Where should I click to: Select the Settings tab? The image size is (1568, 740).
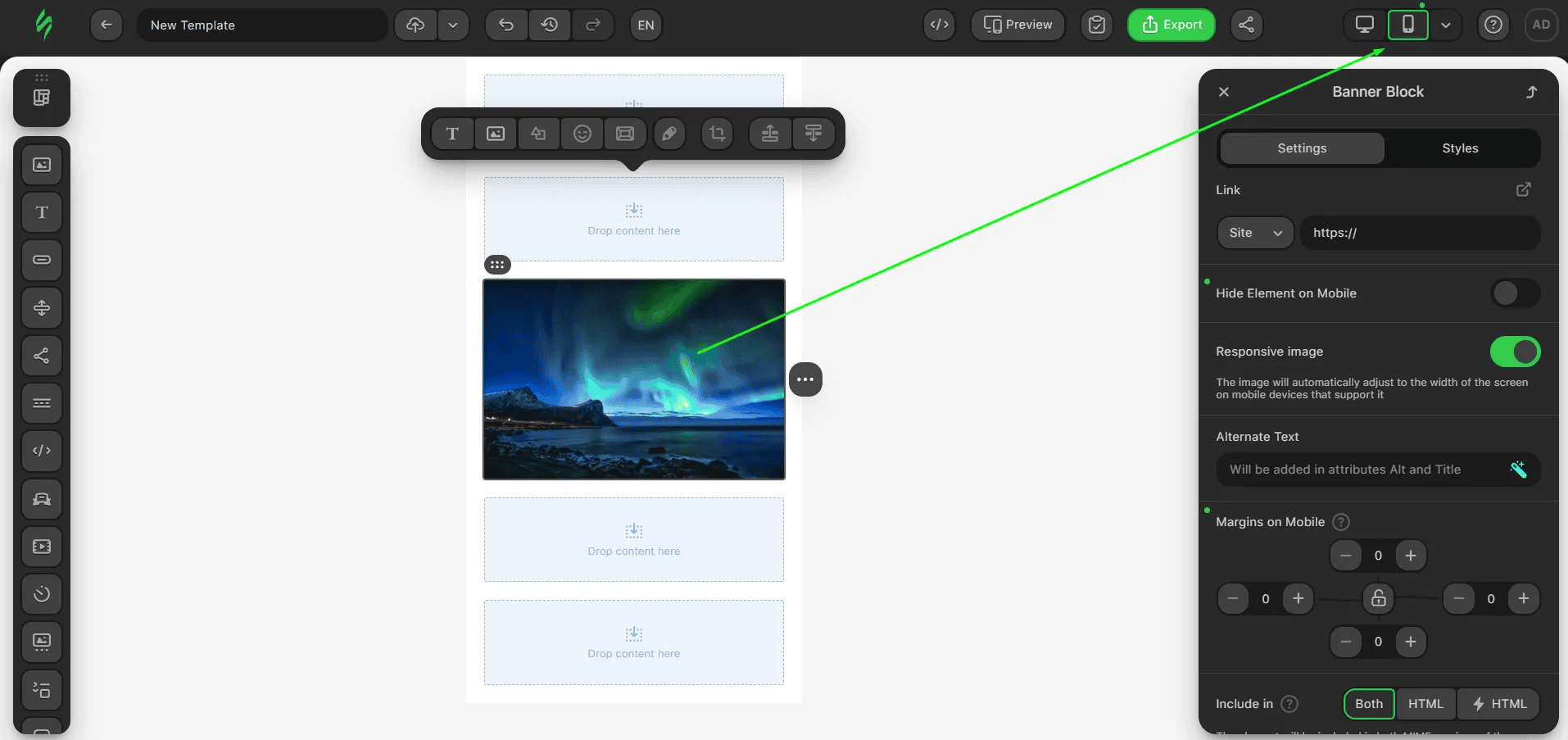[1302, 148]
